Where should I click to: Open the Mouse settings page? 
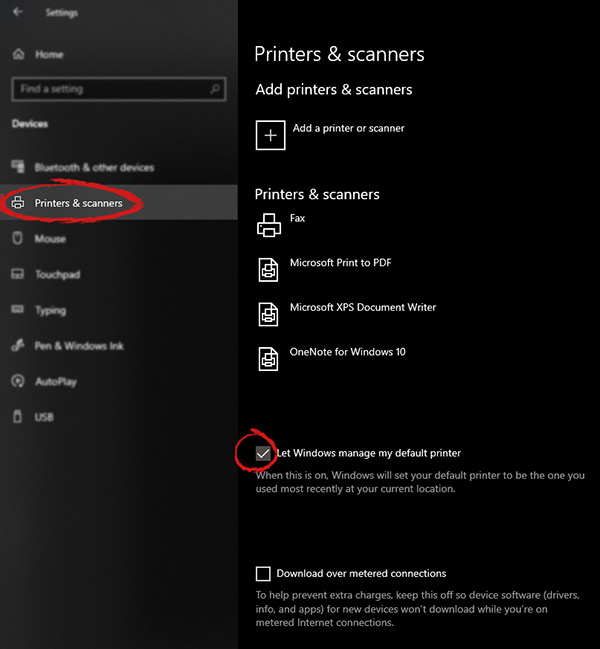[x=50, y=239]
